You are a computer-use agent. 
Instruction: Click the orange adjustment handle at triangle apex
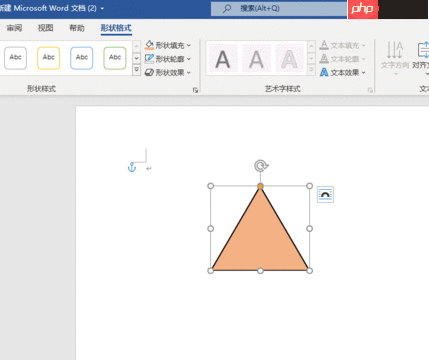(x=260, y=186)
